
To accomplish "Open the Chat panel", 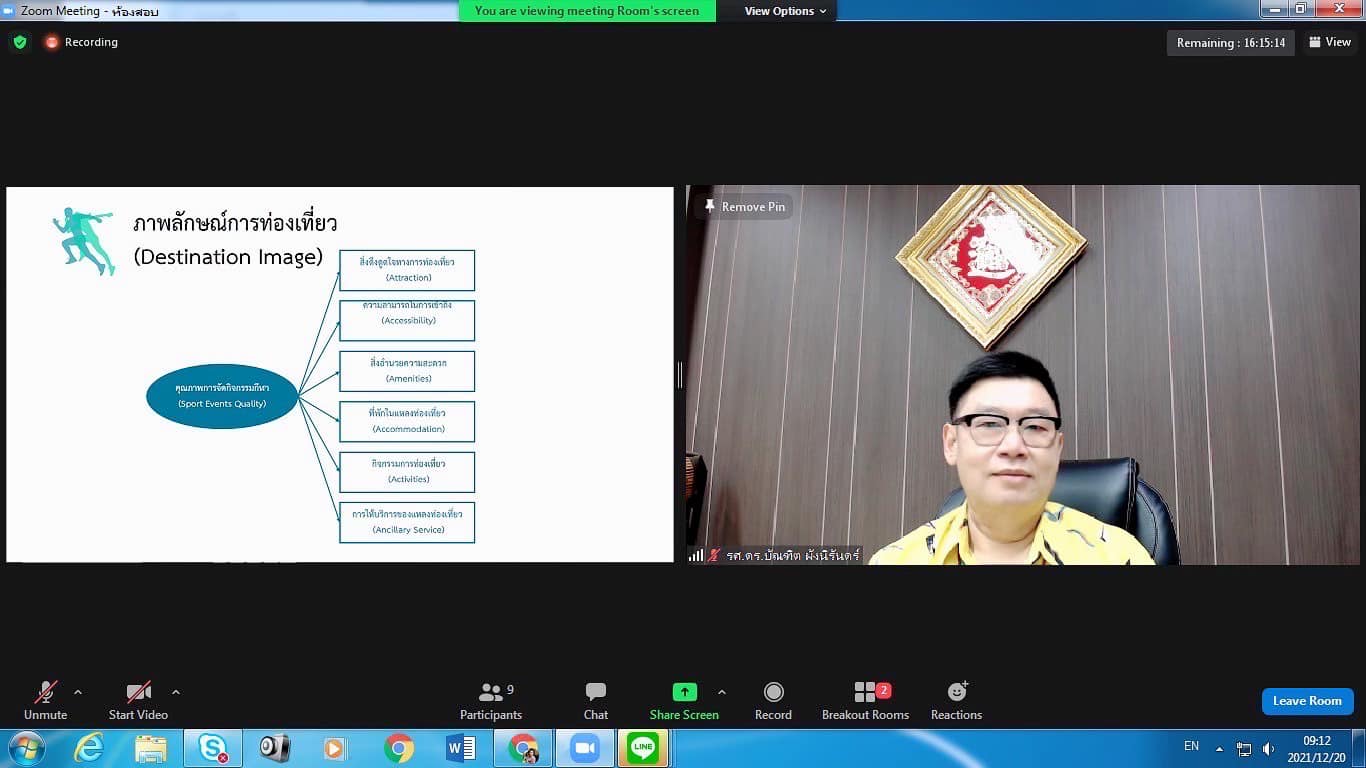I will [x=596, y=700].
